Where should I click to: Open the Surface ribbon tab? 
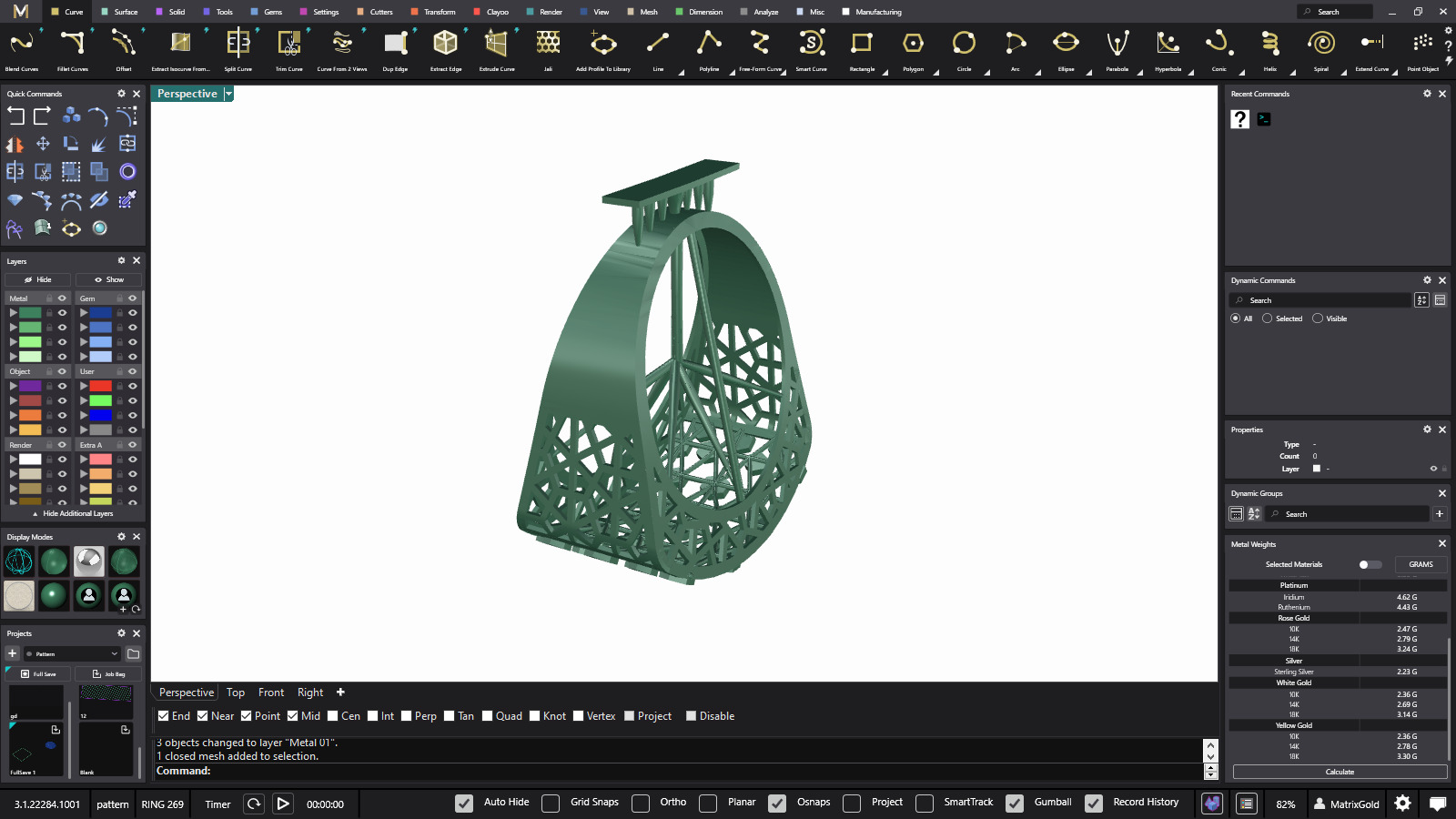pos(119,12)
